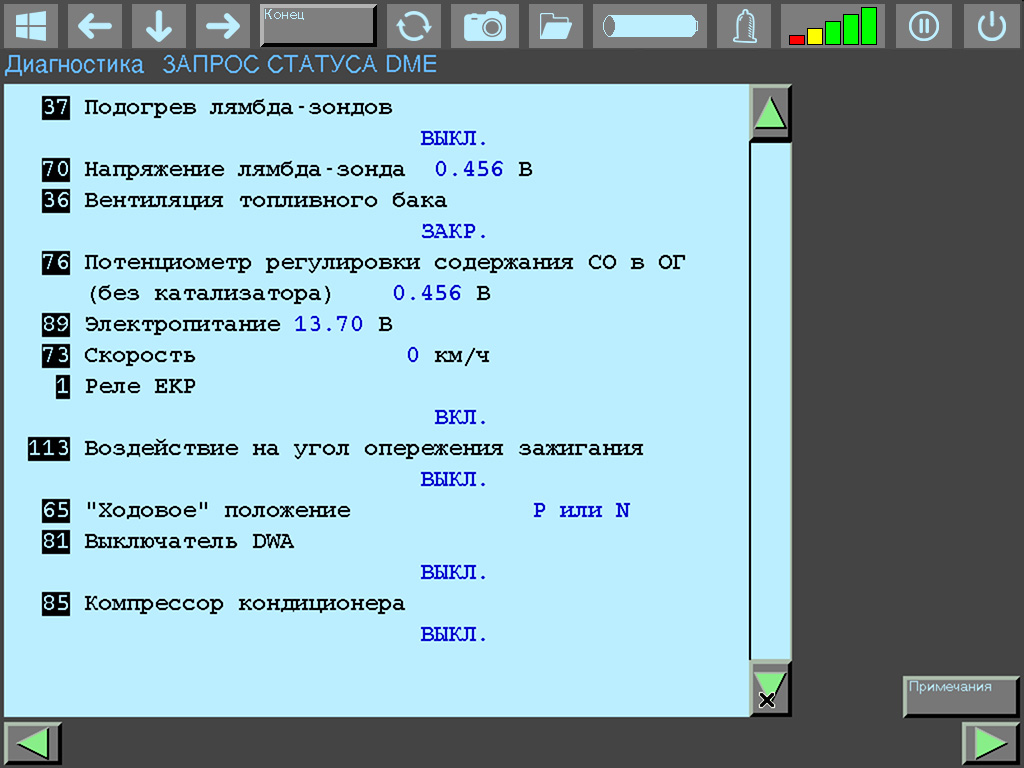Click the white cylinder toolbar icon
Image resolution: width=1024 pixels, height=768 pixels.
click(649, 26)
